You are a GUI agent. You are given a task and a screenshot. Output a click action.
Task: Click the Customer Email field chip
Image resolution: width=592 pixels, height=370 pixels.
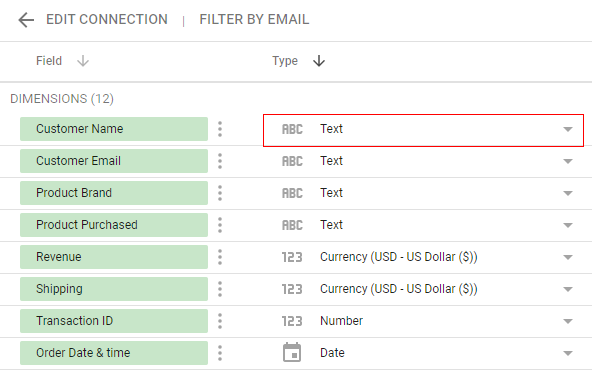tap(114, 161)
